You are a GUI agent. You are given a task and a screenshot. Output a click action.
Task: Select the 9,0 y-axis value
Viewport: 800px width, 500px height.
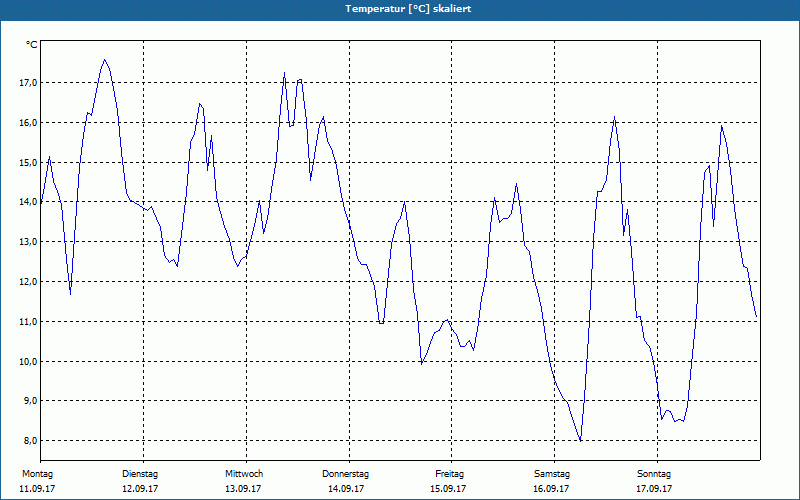(30, 401)
